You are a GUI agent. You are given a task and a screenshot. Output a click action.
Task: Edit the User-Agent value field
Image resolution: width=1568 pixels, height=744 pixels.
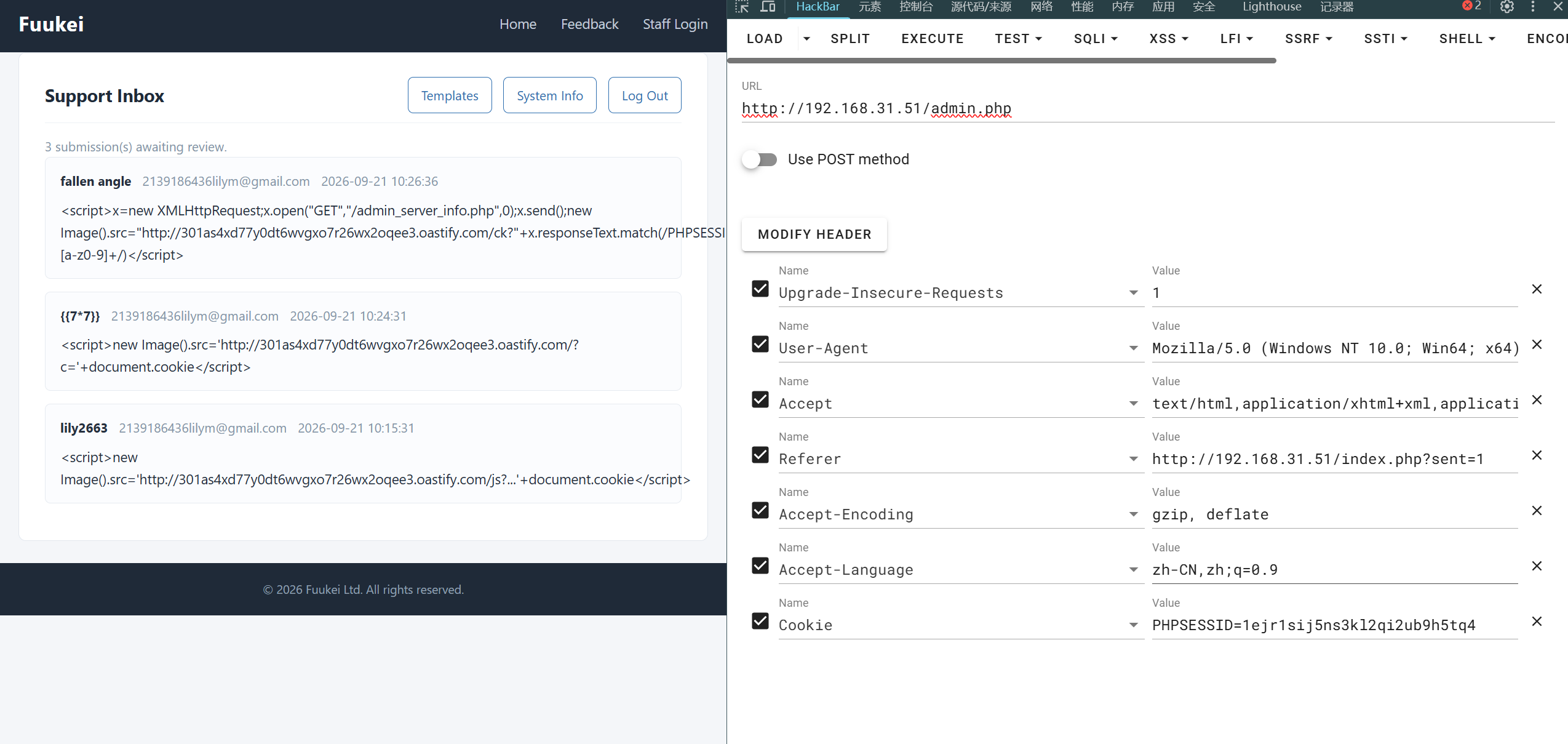[x=1335, y=348]
